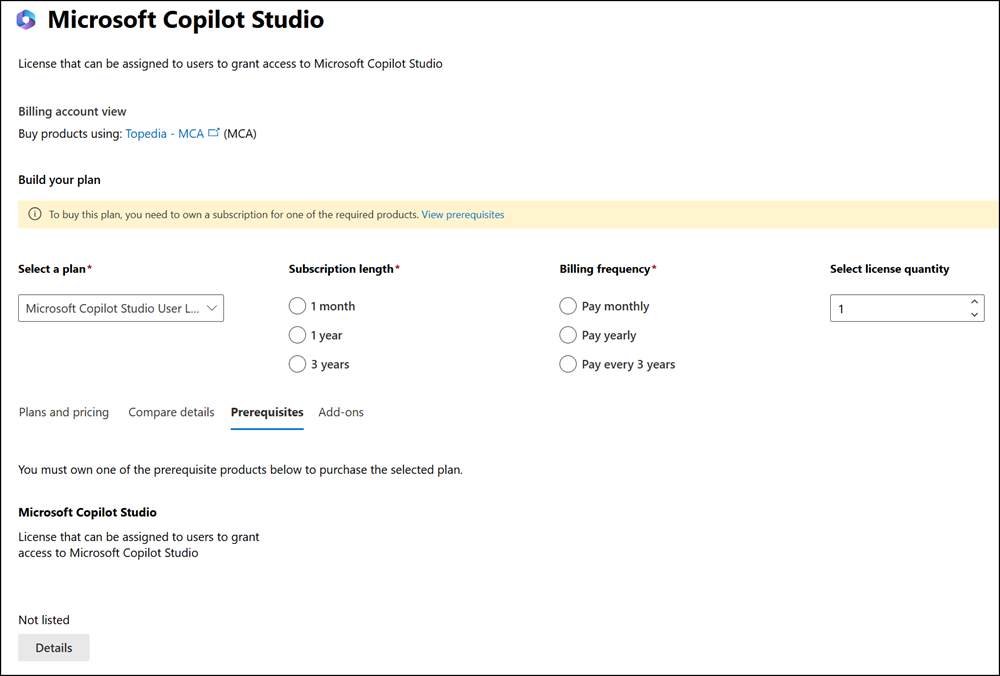The height and width of the screenshot is (676, 1000).
Task: Open the Compare details tab
Action: 171,412
